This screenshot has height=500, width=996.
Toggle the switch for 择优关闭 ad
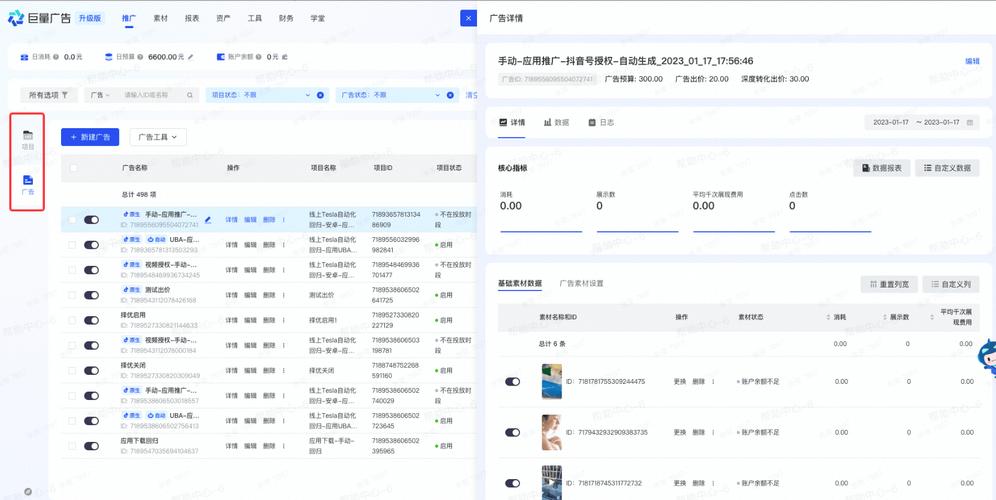click(x=91, y=370)
